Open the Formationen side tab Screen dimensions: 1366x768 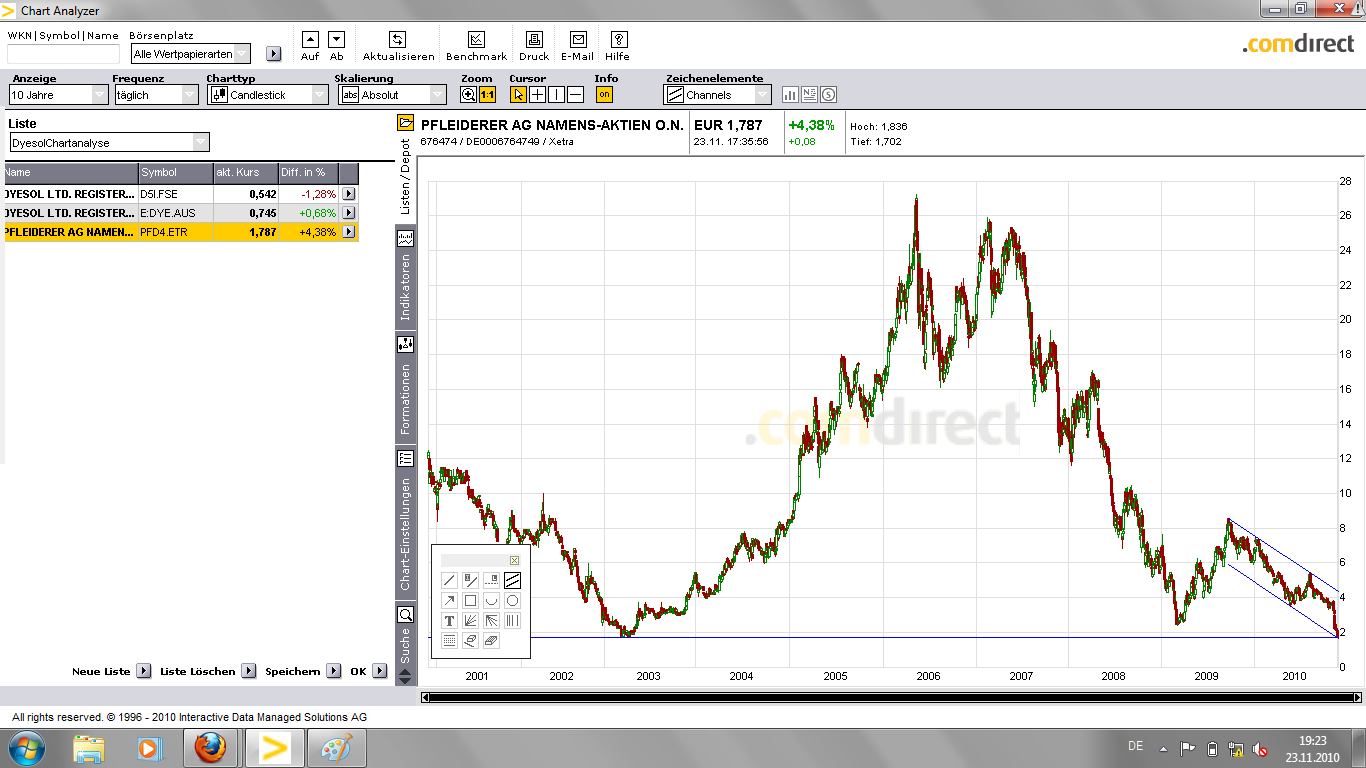click(406, 397)
